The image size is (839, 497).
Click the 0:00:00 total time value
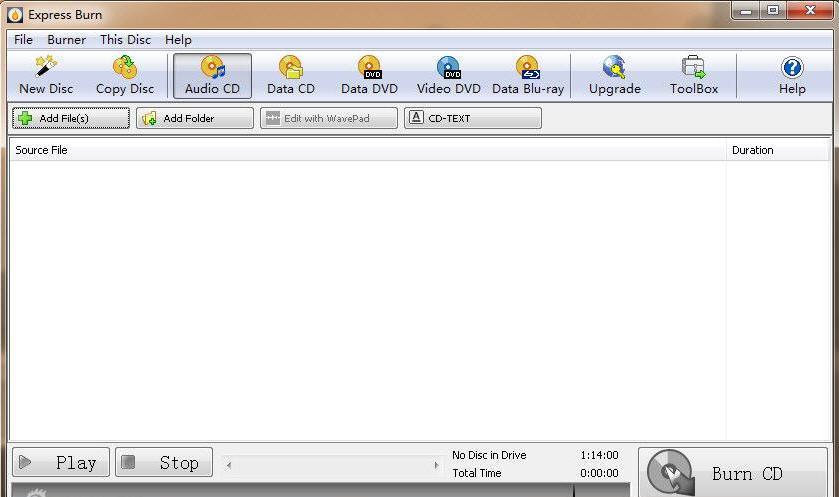click(x=599, y=473)
